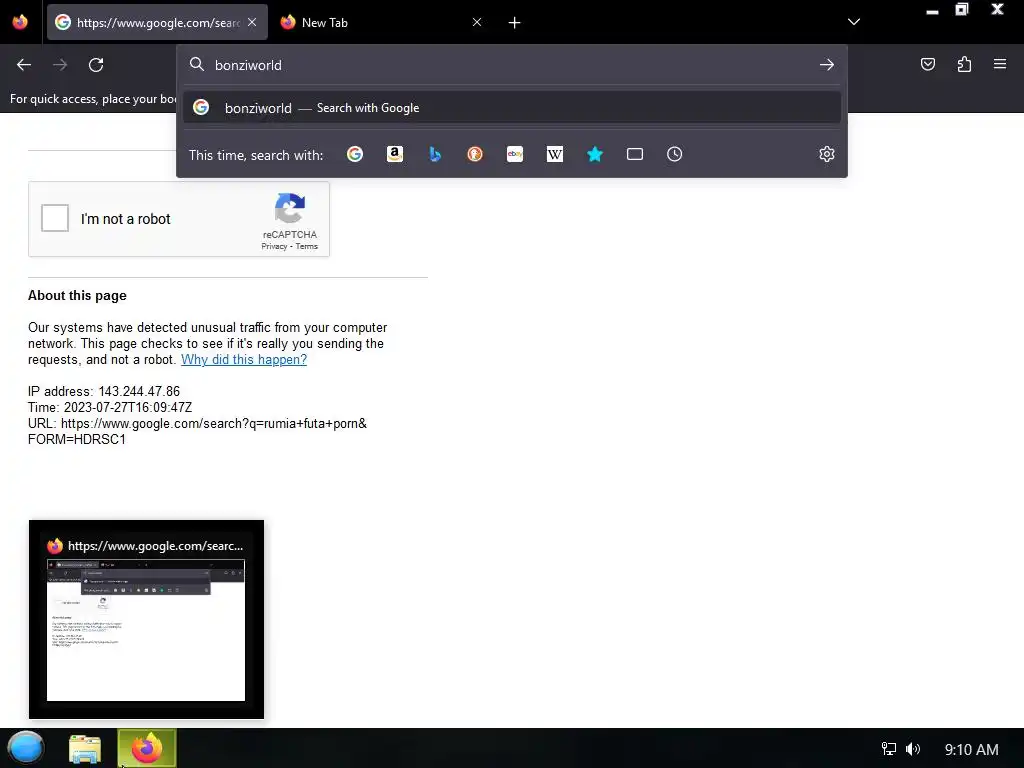
Task: Open the reCAPTCHA Privacy link
Action: click(x=274, y=246)
